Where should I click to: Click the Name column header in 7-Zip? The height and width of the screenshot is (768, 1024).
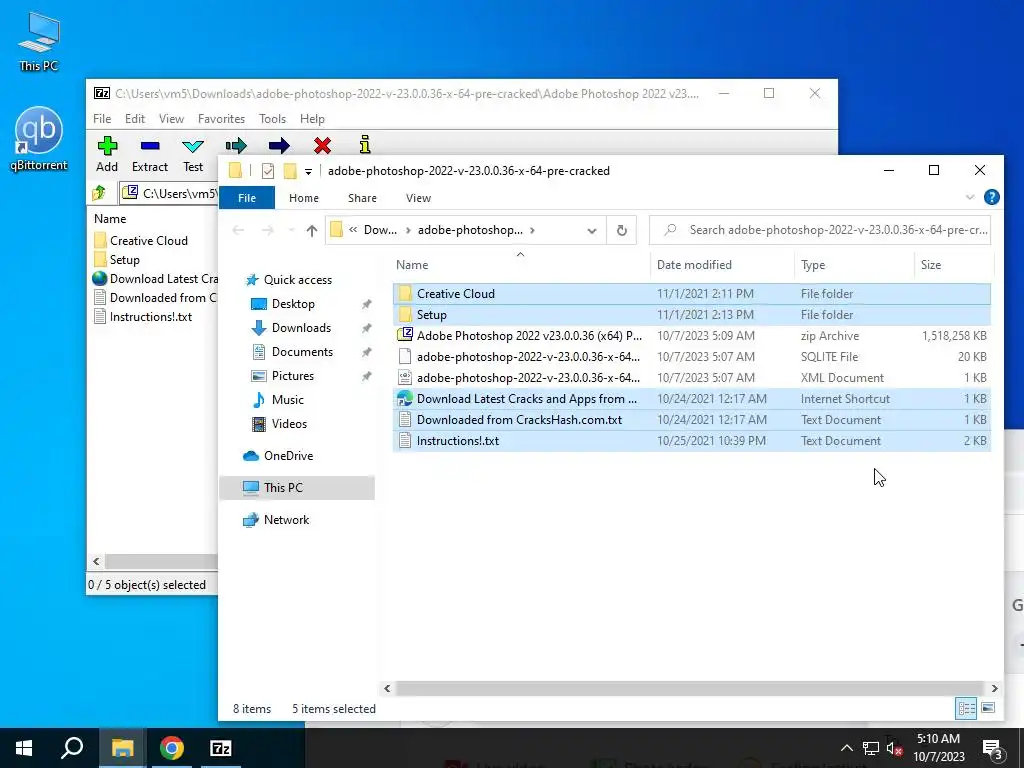tap(110, 219)
